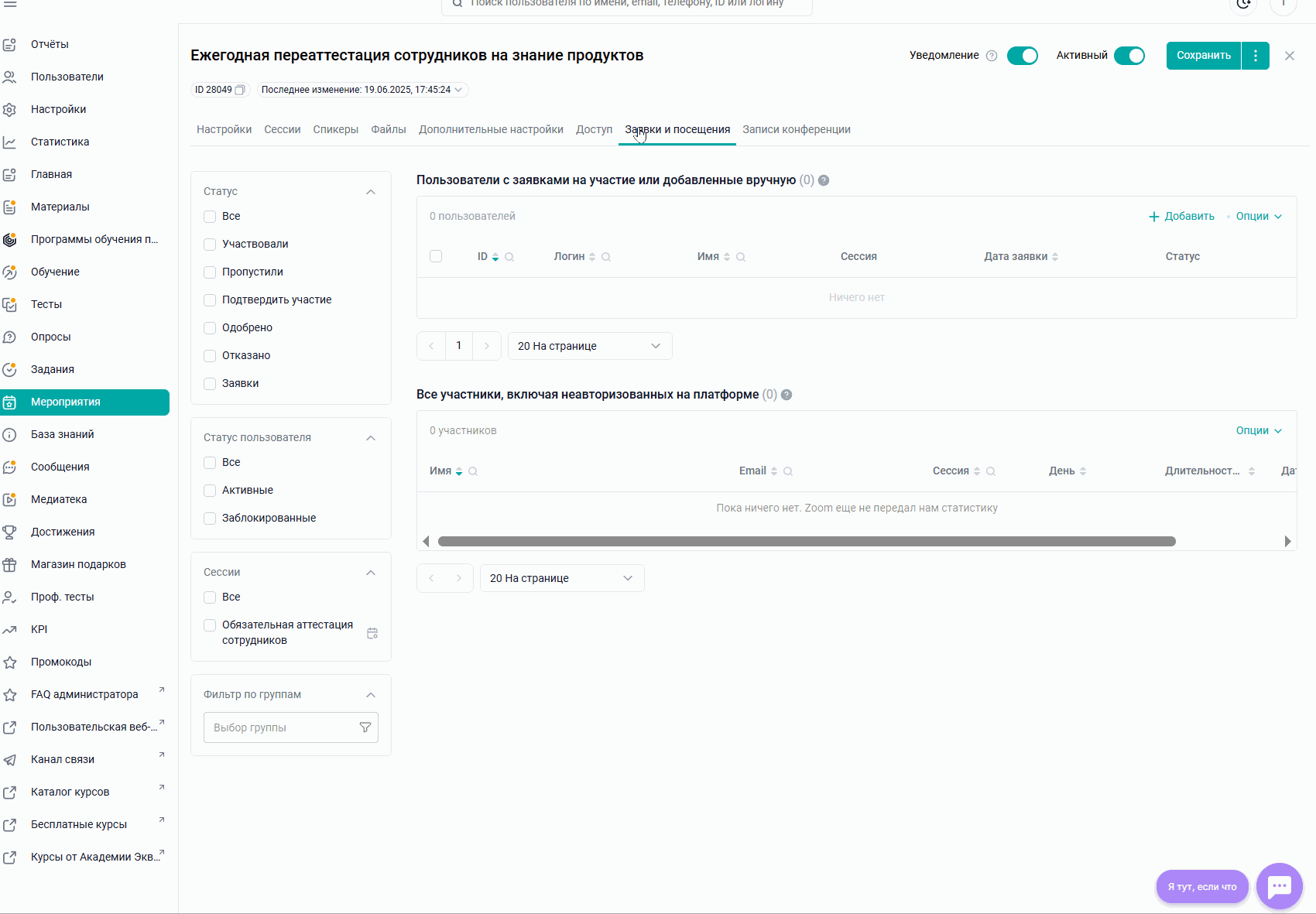This screenshot has width=1316, height=914.
Task: Click help icon beside Все участники heading
Action: click(787, 395)
